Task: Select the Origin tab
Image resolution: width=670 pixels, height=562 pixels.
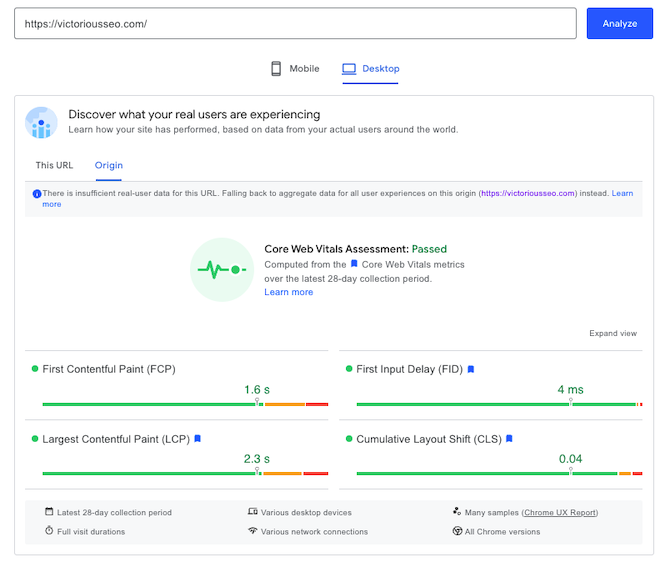Action: click(109, 166)
